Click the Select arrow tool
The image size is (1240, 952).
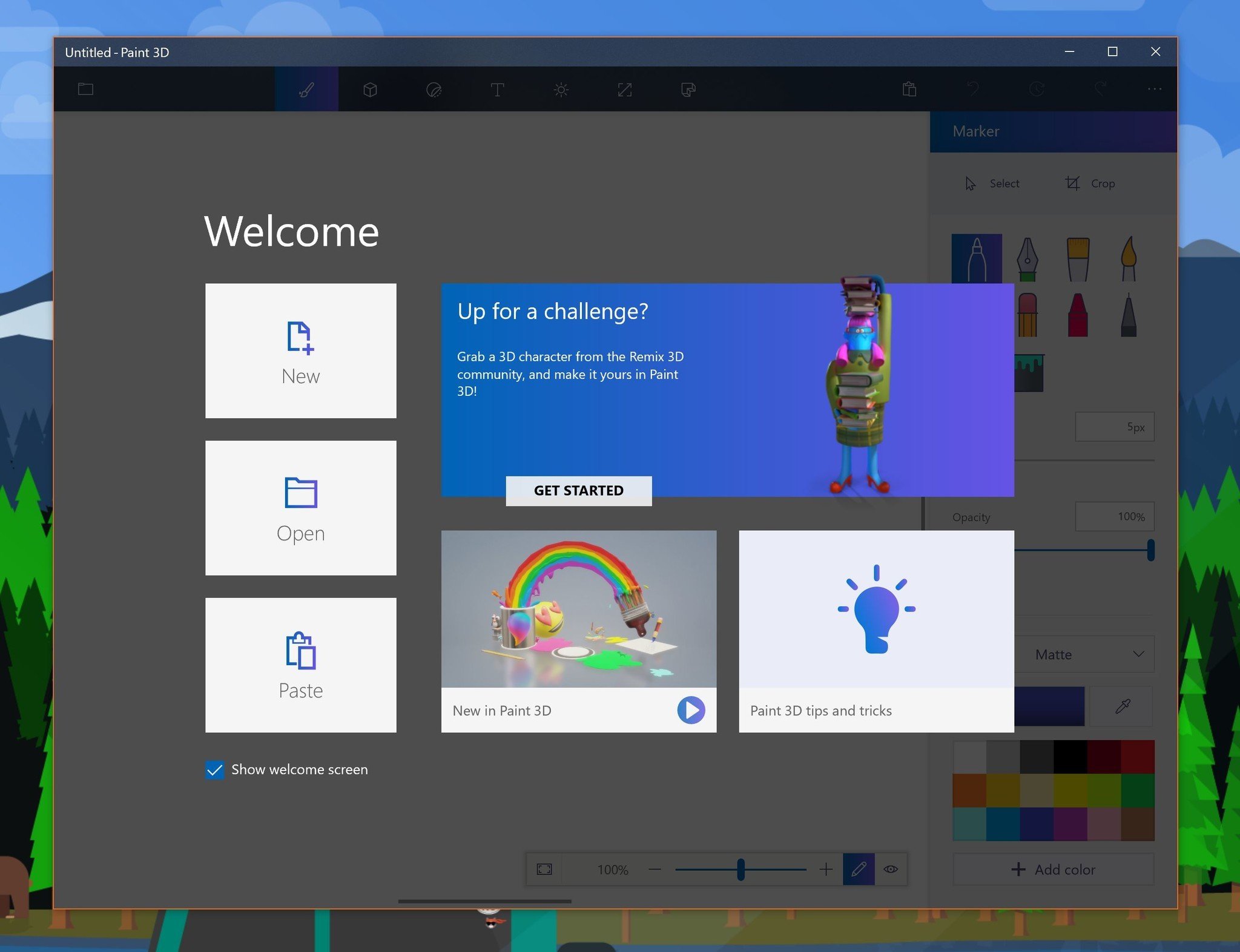point(971,183)
